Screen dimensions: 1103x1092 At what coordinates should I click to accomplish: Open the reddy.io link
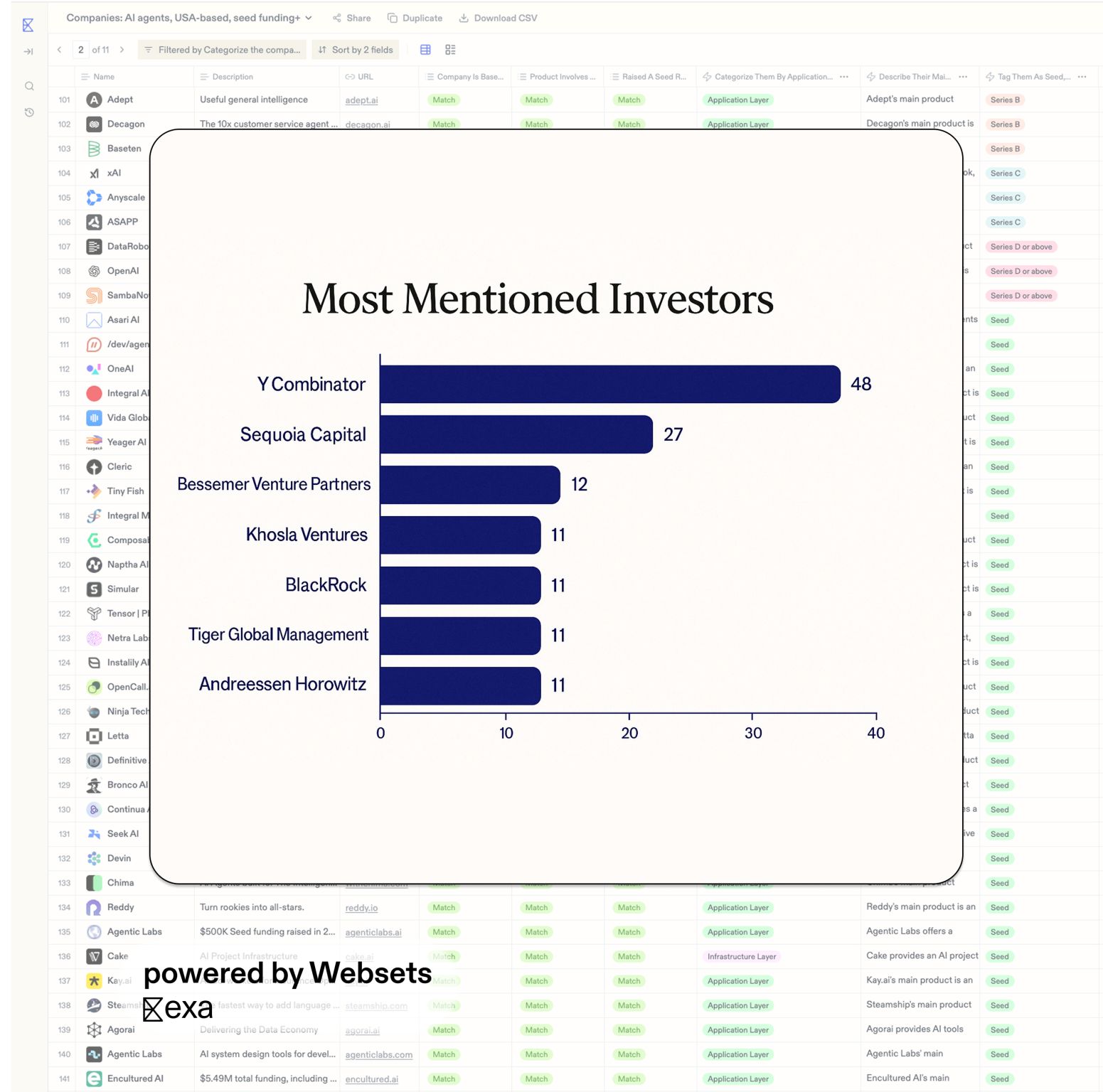click(361, 908)
